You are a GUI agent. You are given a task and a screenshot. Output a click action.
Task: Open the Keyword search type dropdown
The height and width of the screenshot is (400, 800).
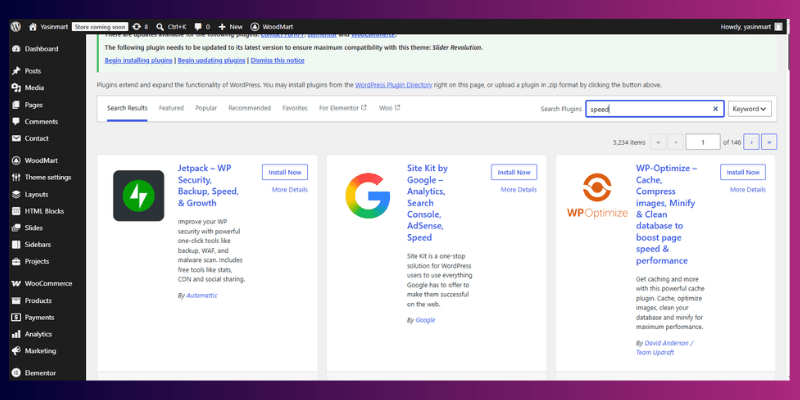(x=749, y=109)
